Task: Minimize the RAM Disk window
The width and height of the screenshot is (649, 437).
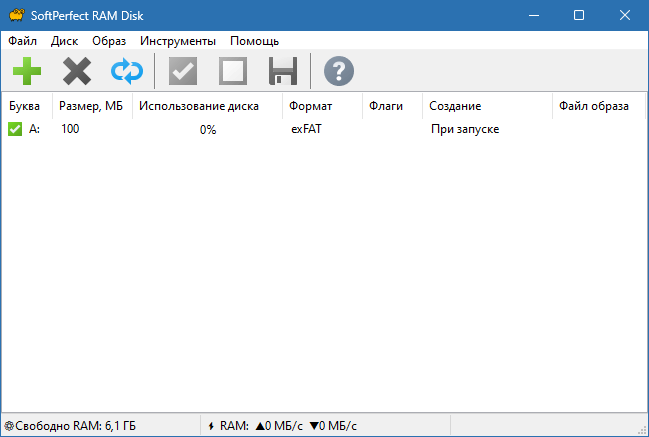Action: [x=534, y=15]
